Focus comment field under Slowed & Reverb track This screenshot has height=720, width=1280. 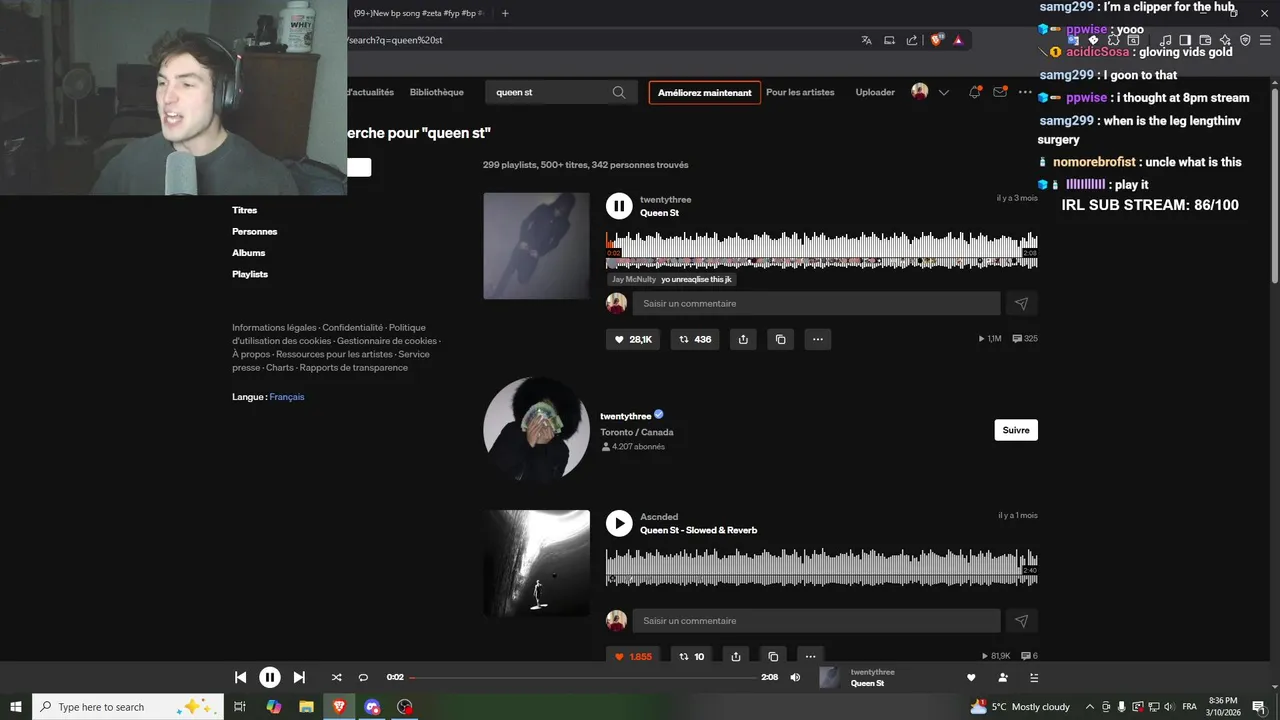(x=816, y=621)
